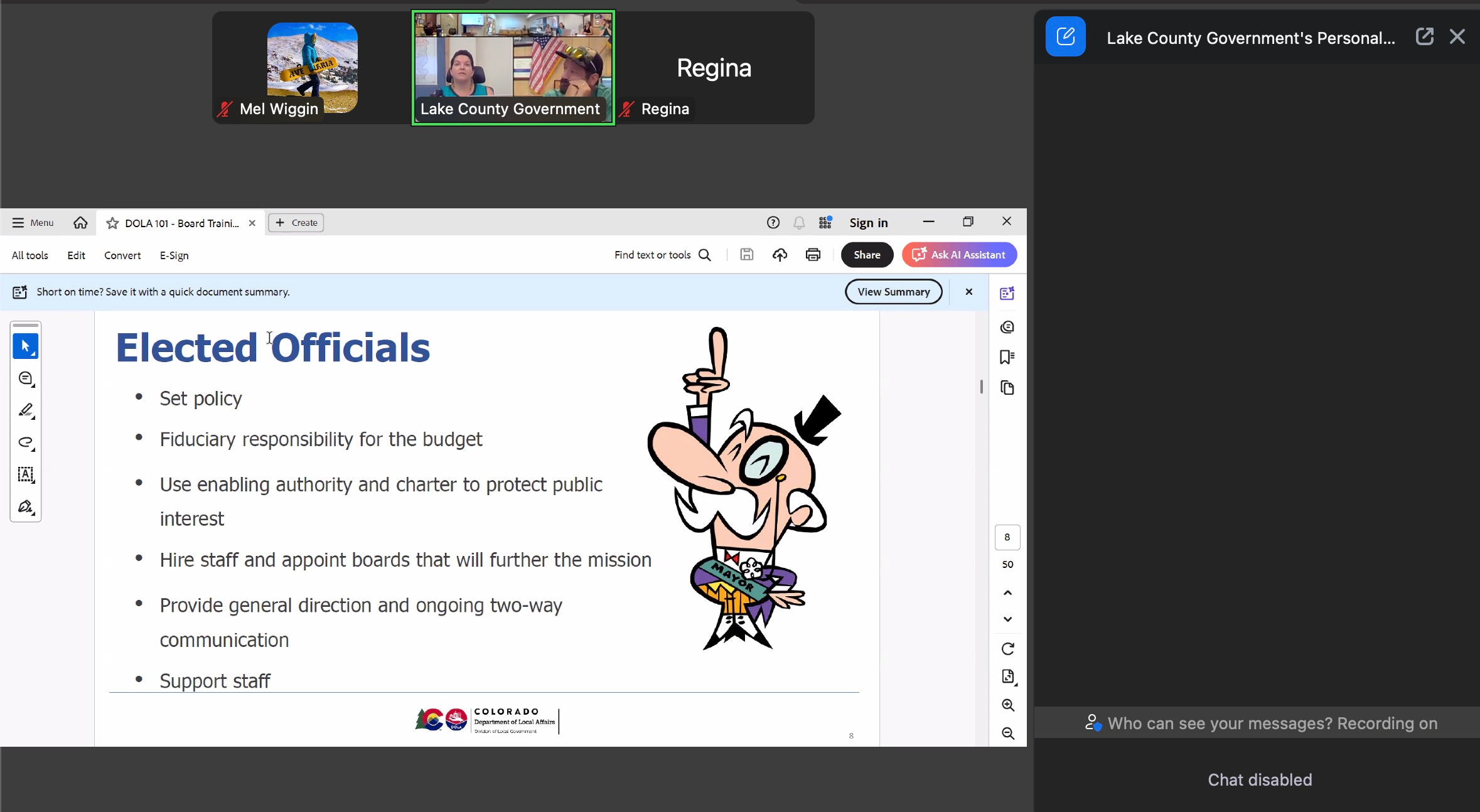Click the print icon in toolbar
Screen dimensions: 1480x812
point(813,255)
